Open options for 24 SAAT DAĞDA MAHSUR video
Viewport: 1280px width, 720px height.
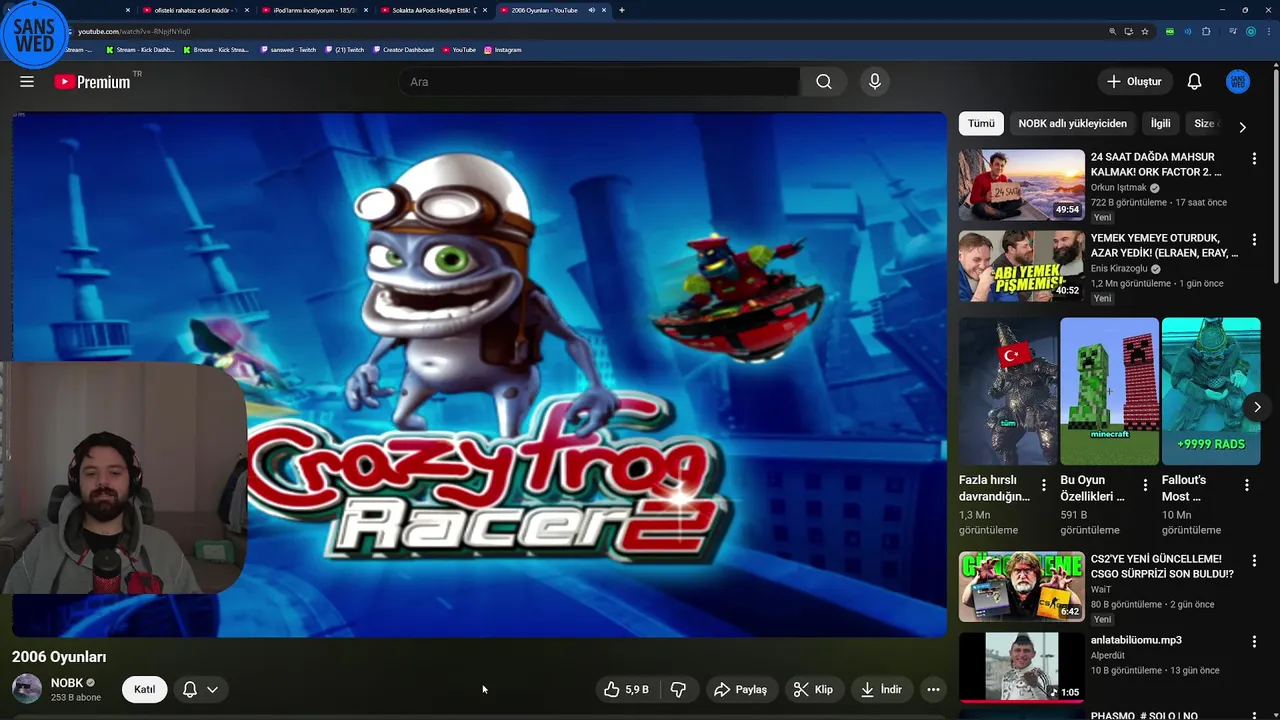click(1254, 158)
